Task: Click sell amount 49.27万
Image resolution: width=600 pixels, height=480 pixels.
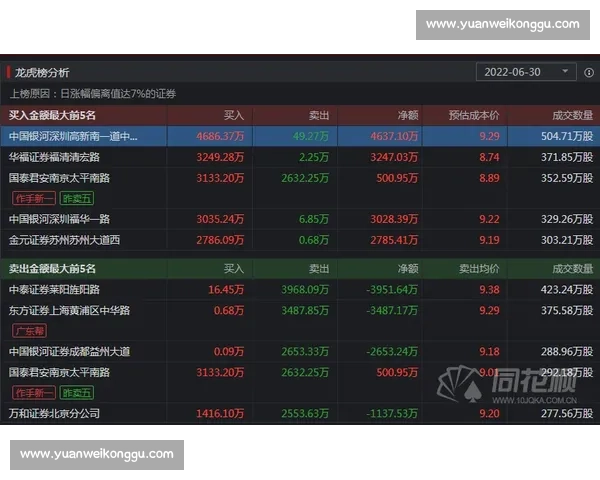Action: pos(311,136)
